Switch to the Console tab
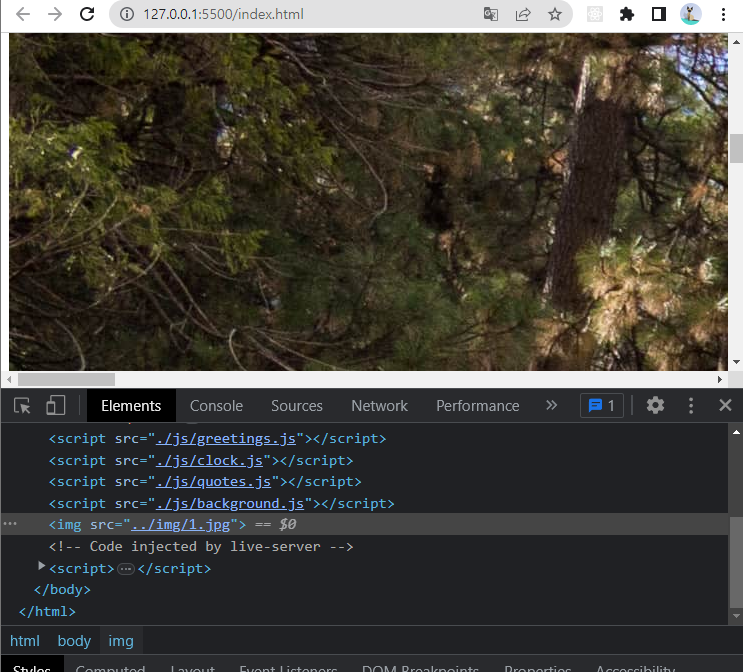The width and height of the screenshot is (743, 672). click(217, 406)
